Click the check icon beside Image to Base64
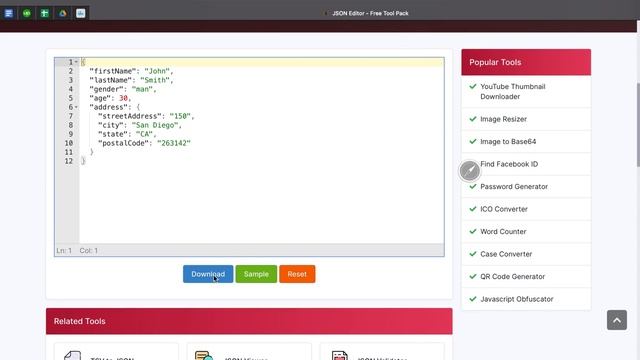 pos(473,141)
